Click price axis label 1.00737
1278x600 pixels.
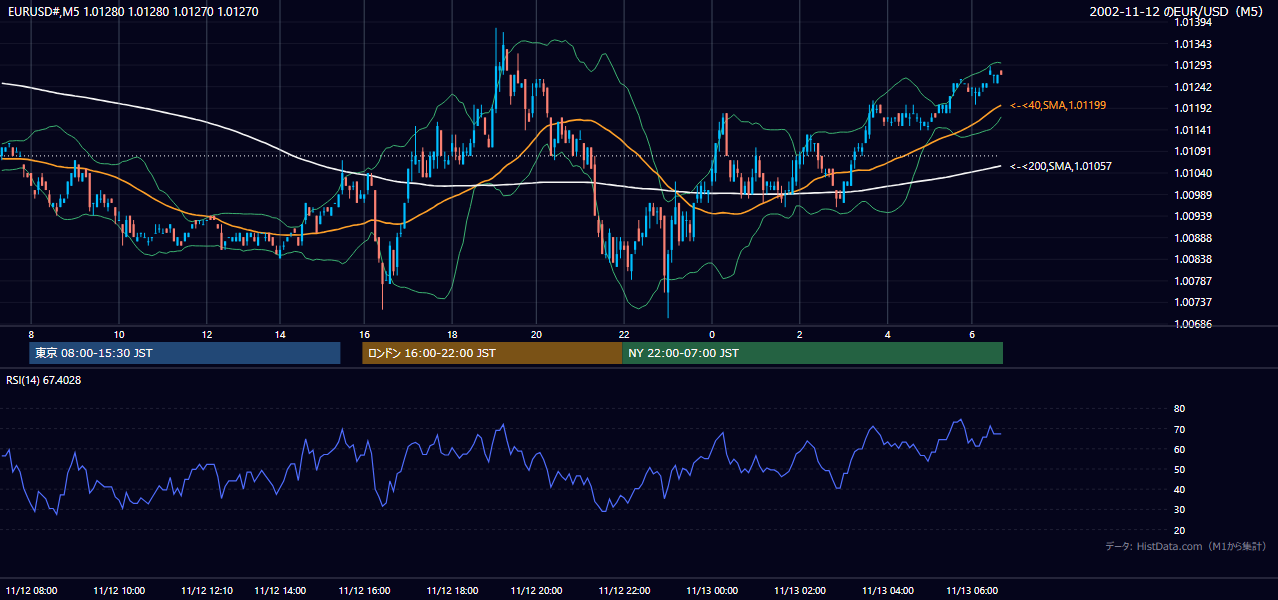[x=1194, y=303]
